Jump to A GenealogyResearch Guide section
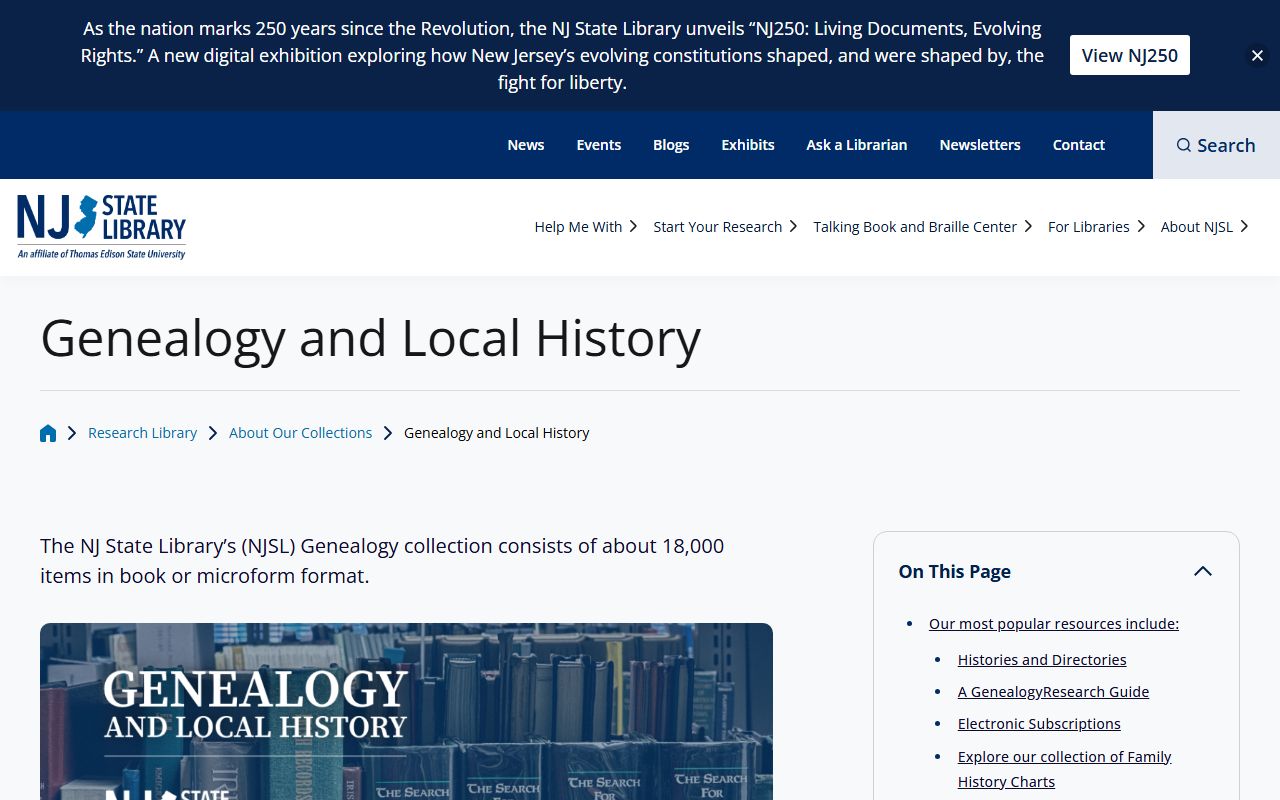This screenshot has width=1280, height=800. 1053,692
